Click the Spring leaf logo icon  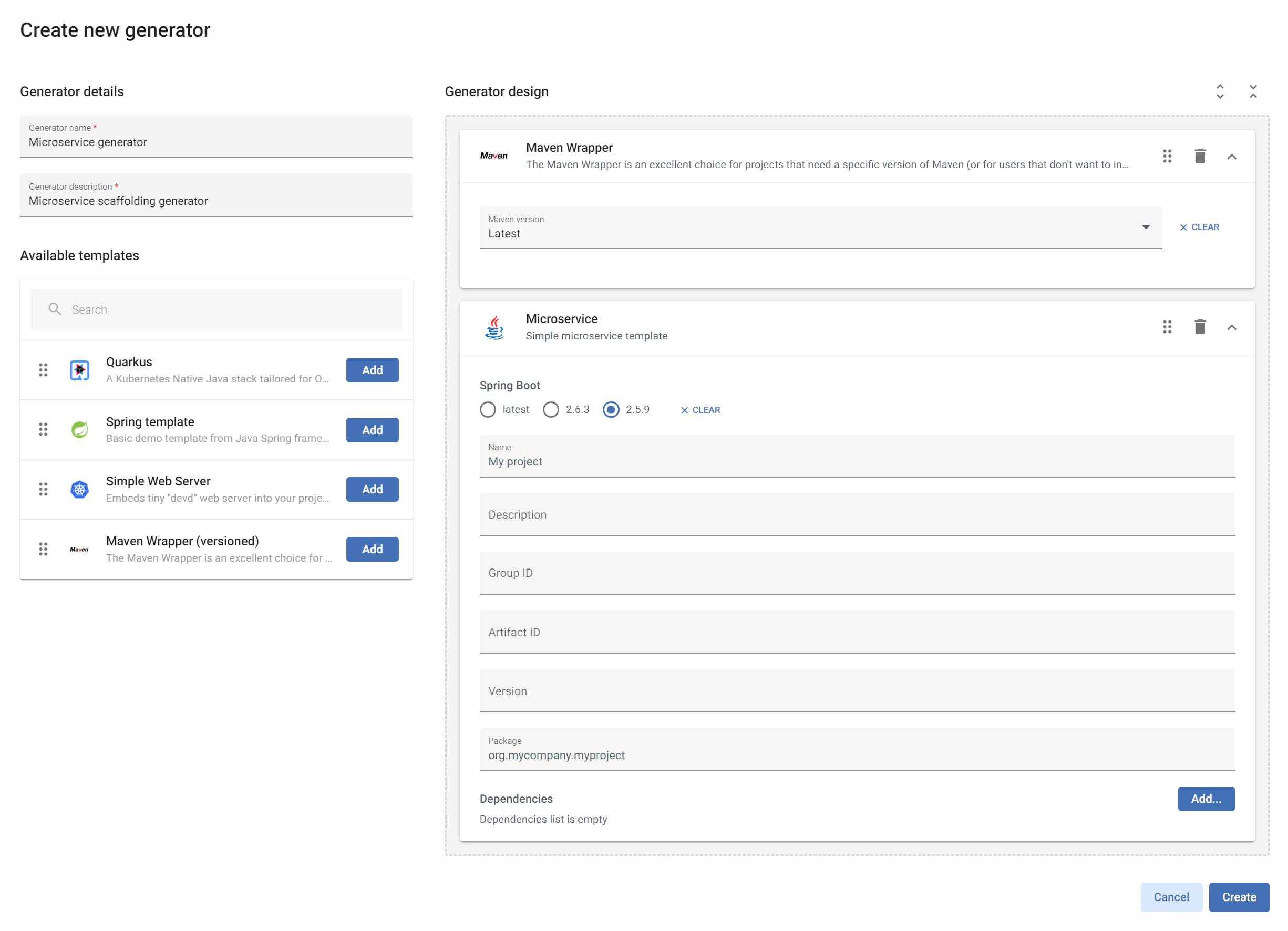[x=79, y=430]
